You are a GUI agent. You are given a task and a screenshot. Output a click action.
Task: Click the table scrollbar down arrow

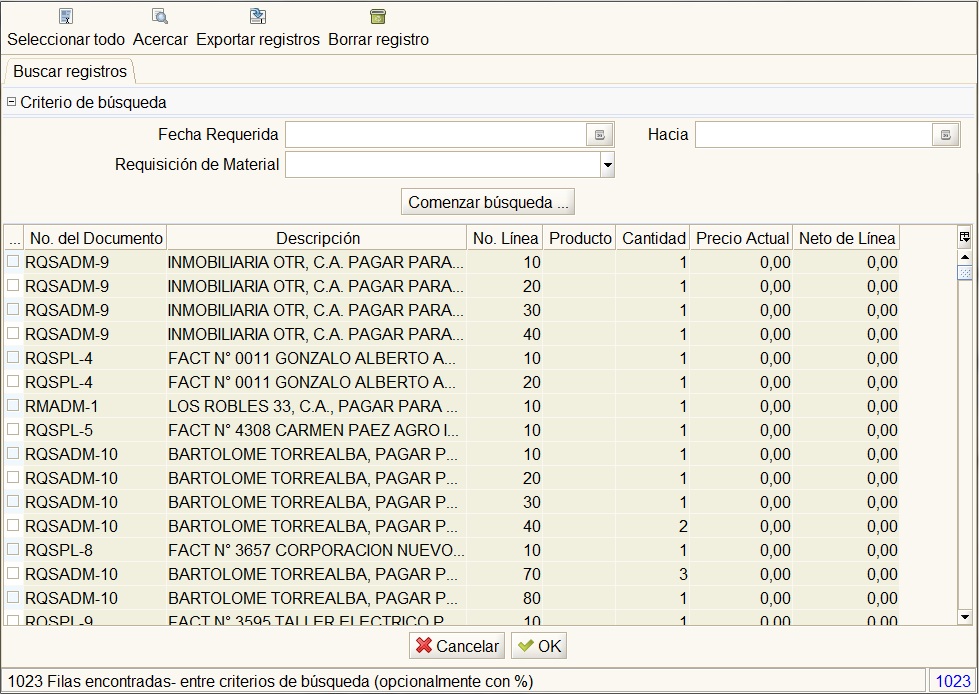(965, 617)
